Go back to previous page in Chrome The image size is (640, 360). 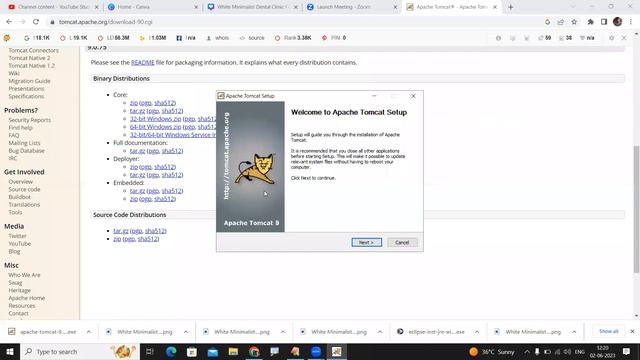point(9,22)
